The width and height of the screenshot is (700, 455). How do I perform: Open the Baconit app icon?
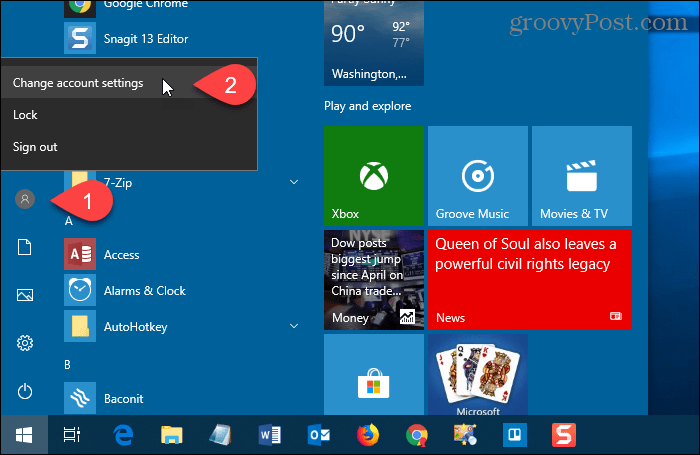click(x=80, y=398)
